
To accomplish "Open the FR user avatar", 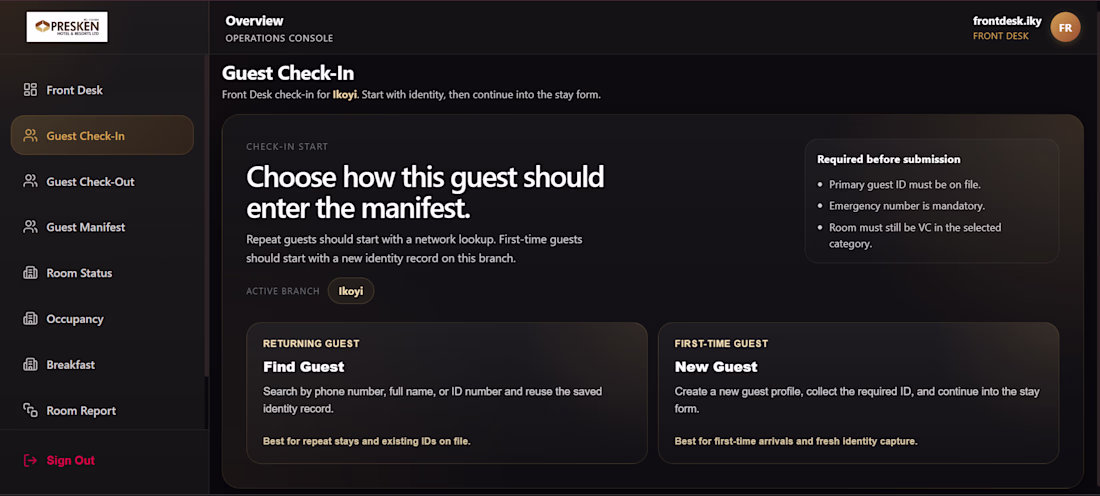I will 1065,28.
